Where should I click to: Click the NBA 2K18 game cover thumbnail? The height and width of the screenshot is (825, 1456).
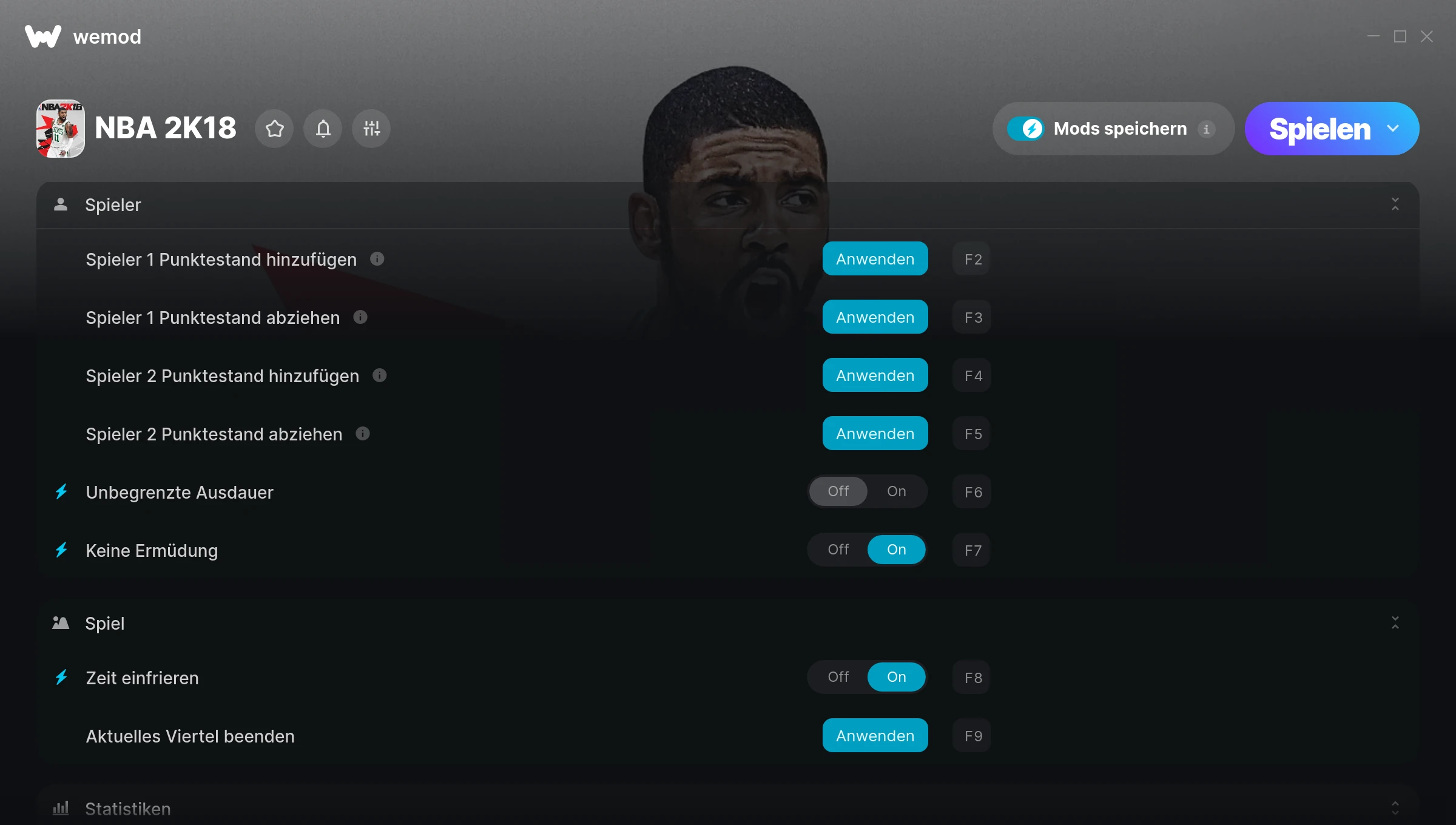[x=61, y=129]
